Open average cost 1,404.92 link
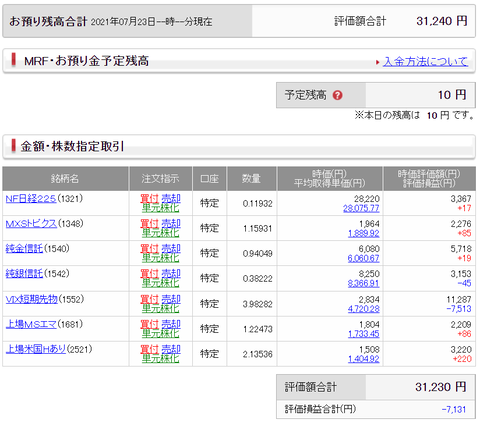 [364, 359]
